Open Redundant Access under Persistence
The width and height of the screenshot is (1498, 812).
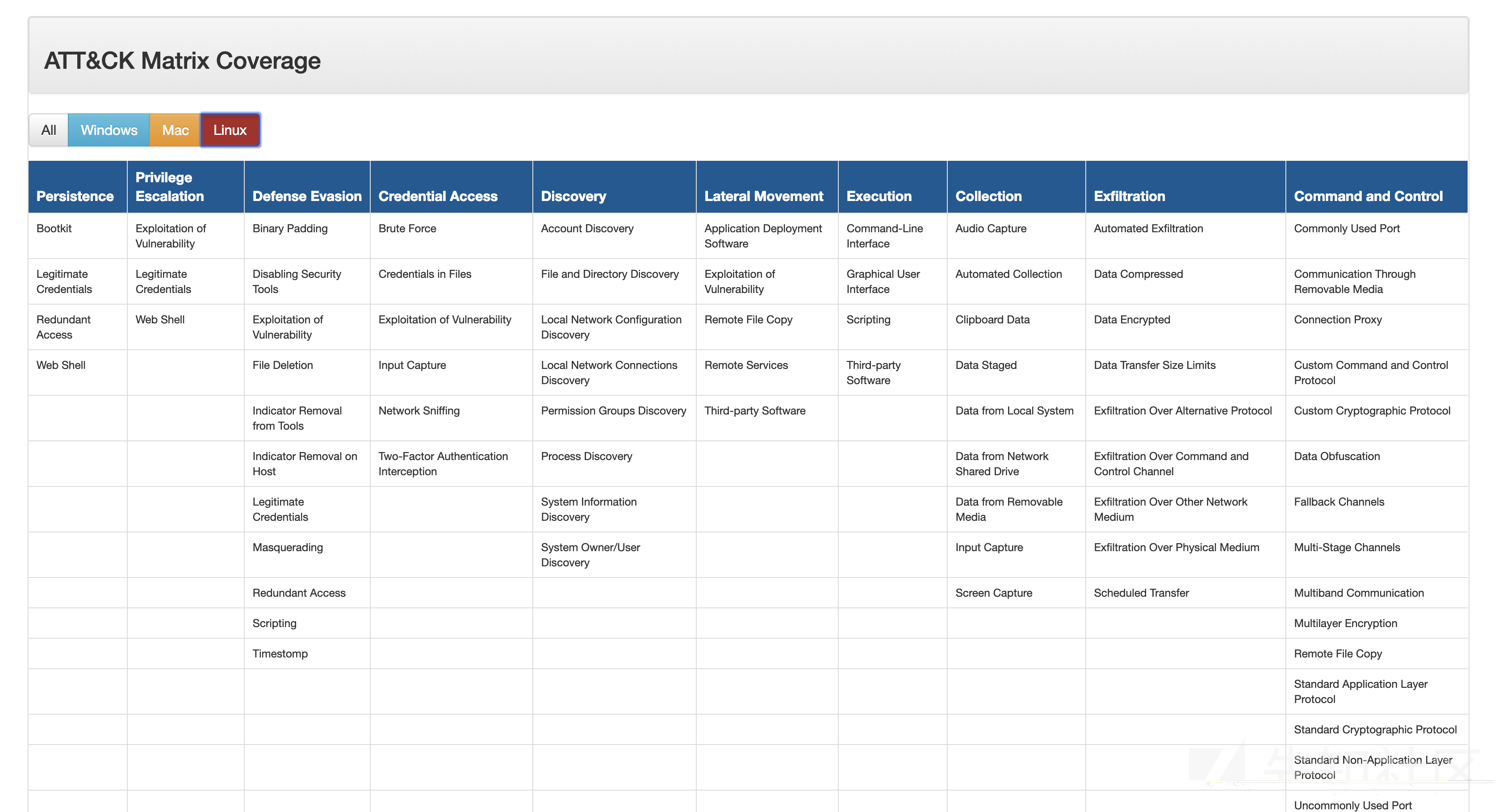click(63, 327)
